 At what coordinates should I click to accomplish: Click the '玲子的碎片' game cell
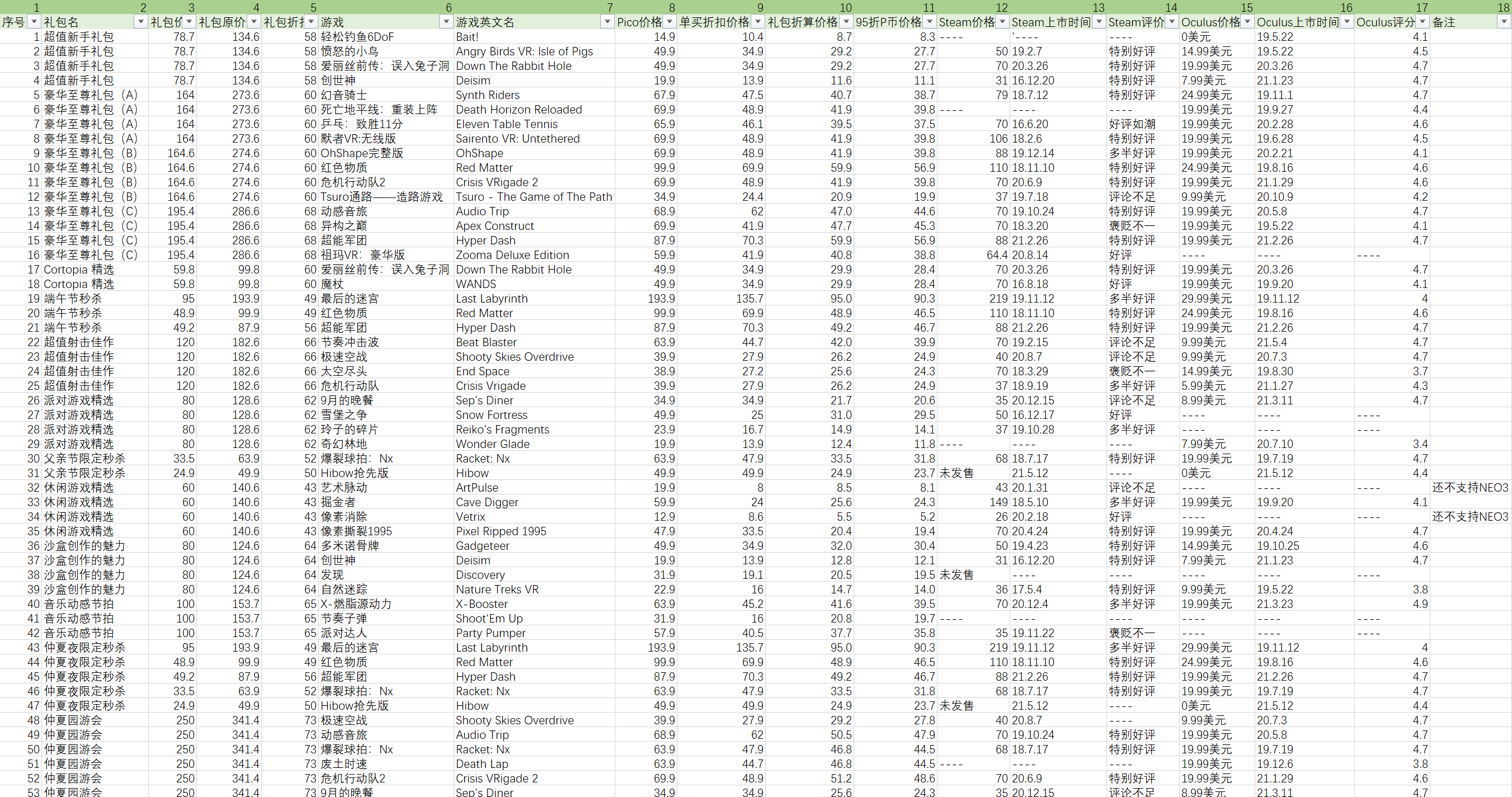click(x=386, y=429)
